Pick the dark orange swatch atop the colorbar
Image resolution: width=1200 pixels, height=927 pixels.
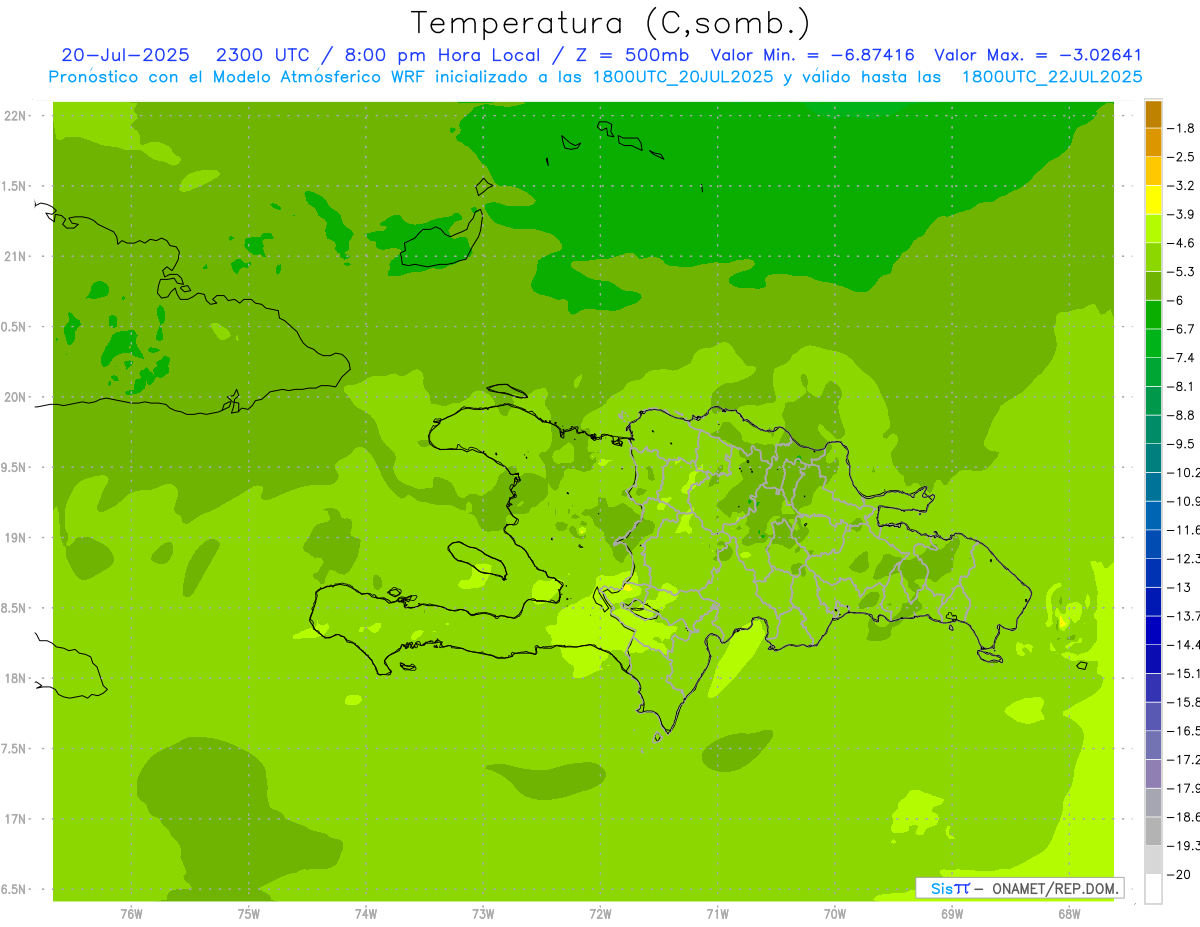coord(1153,114)
